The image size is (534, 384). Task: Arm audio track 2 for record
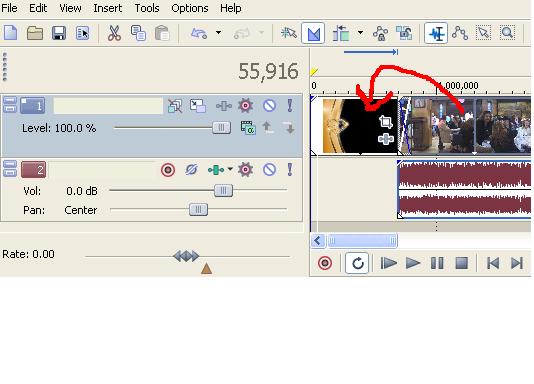click(168, 170)
